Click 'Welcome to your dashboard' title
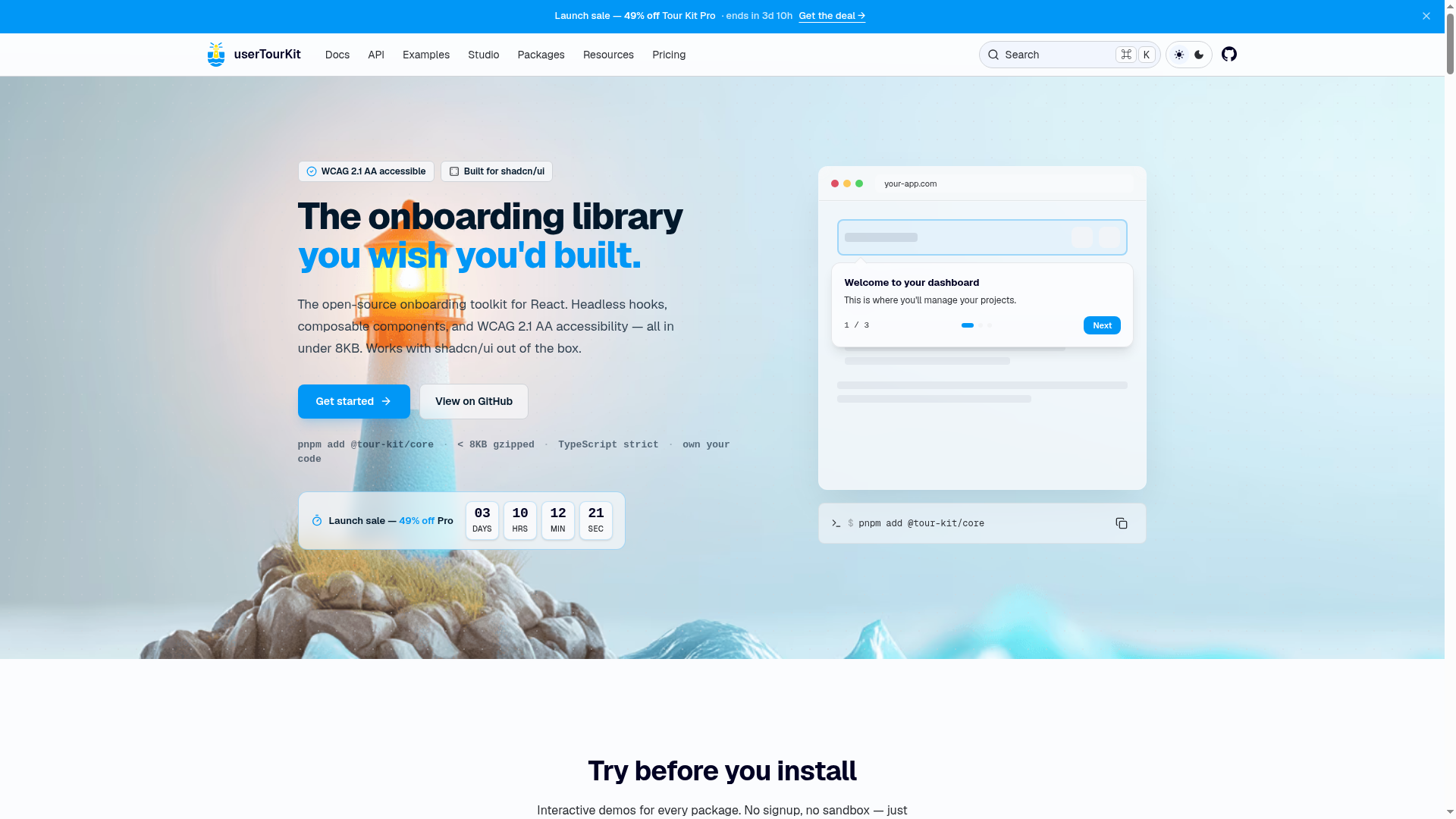 tap(912, 283)
